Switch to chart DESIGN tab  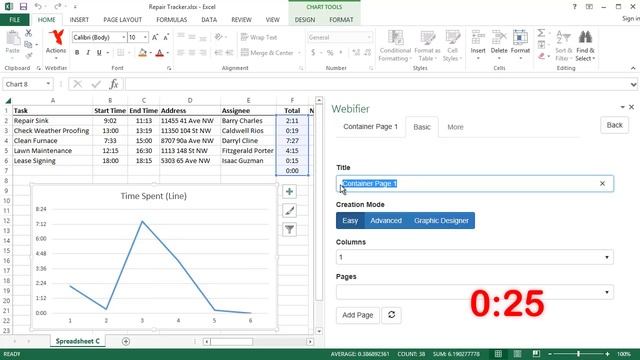pyautogui.click(x=305, y=20)
